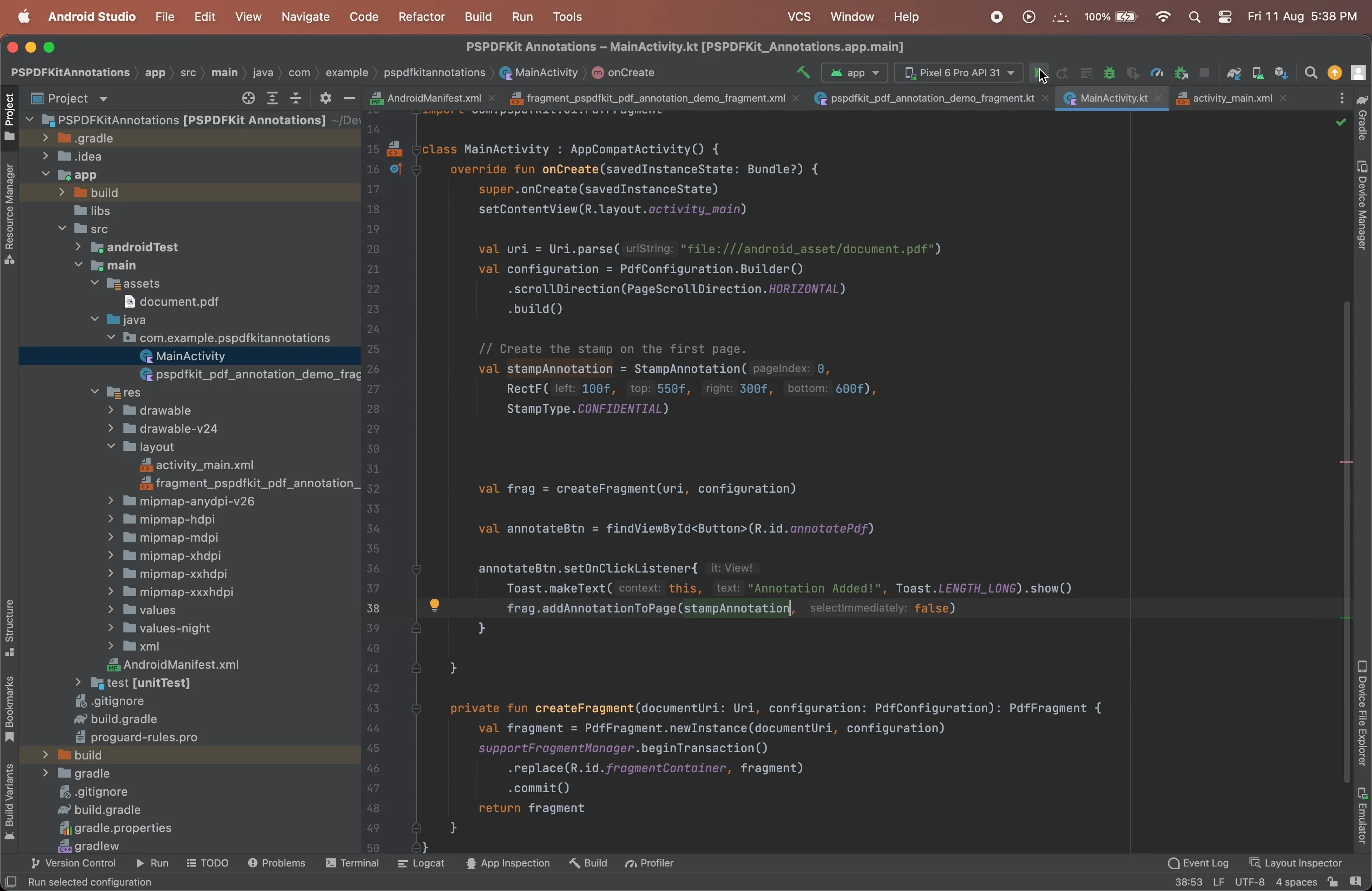
Task: Click the Search Everywhere magnifier icon
Action: point(1311,73)
